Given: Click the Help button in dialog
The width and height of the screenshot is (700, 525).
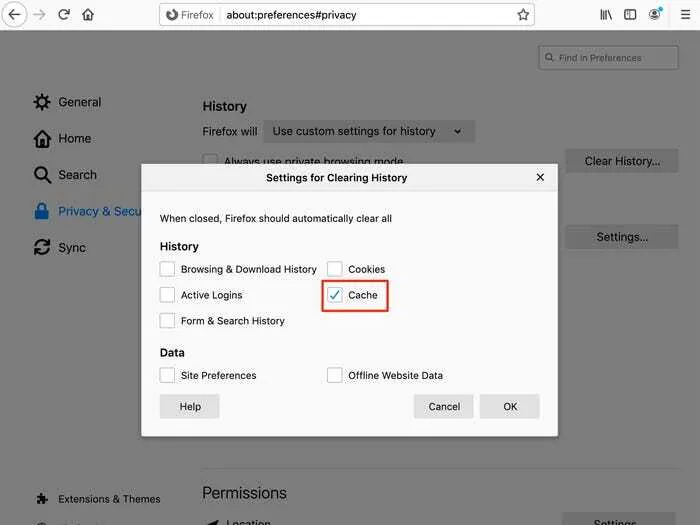Looking at the screenshot, I should click(190, 407).
